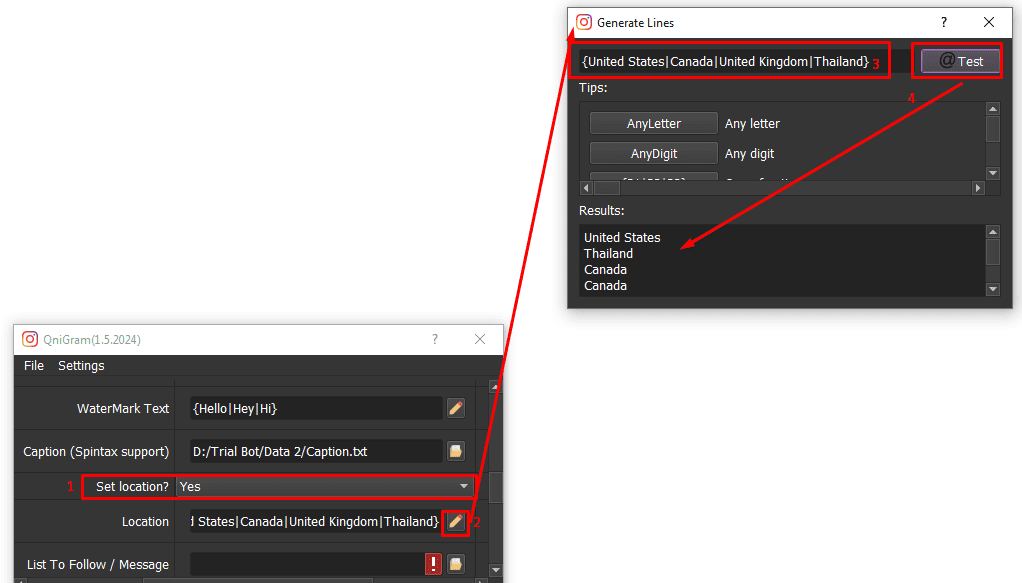Click the Caption file path field
The width and height of the screenshot is (1022, 583).
tap(316, 451)
